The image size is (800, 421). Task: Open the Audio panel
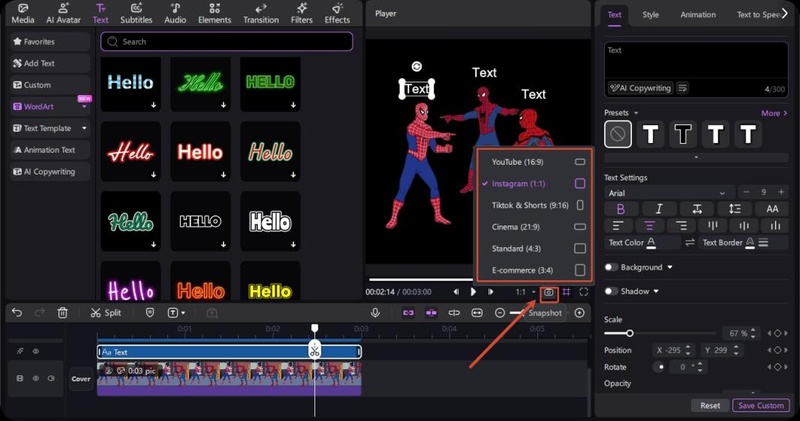click(175, 14)
